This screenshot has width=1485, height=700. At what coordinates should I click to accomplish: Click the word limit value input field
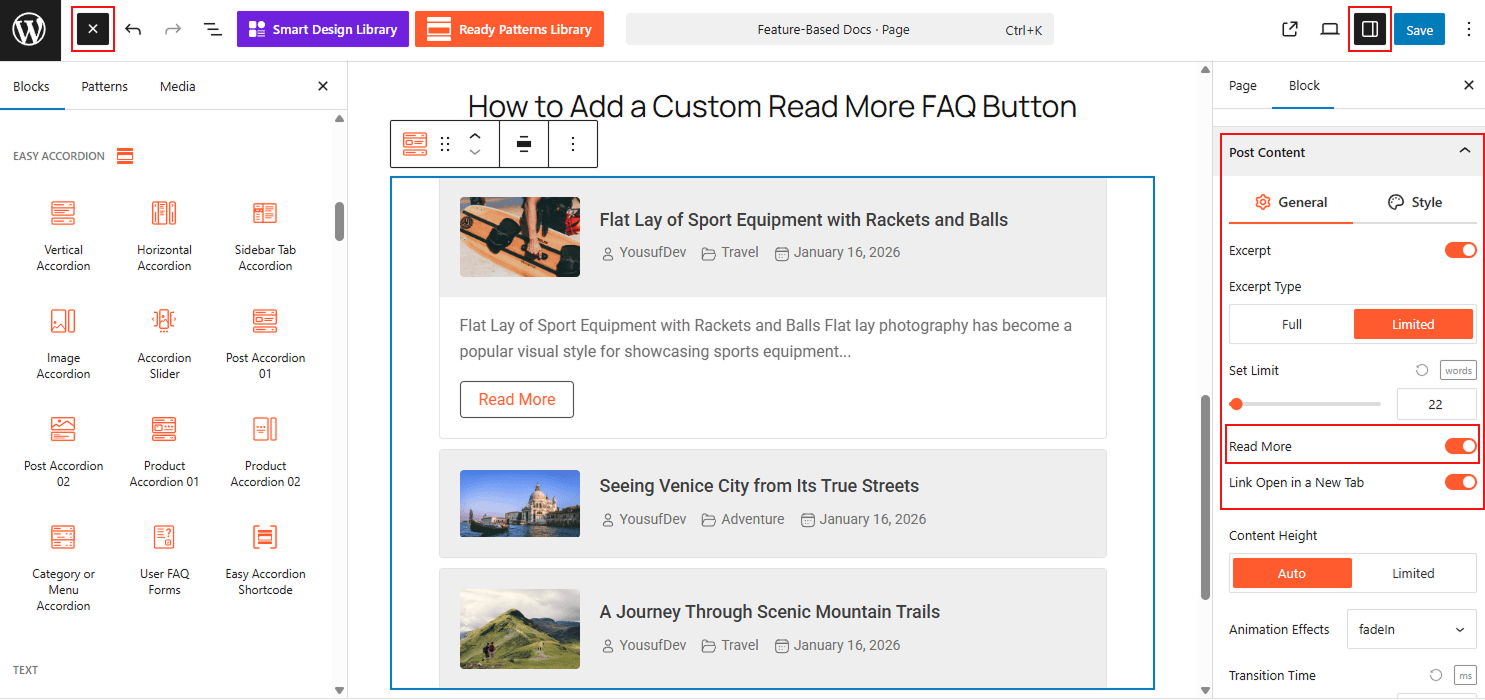[x=1437, y=404]
